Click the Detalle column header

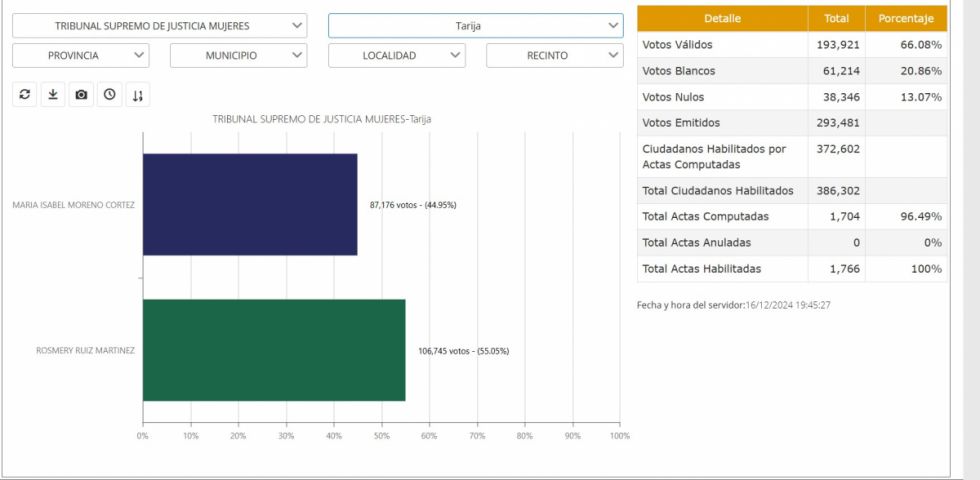pos(722,19)
